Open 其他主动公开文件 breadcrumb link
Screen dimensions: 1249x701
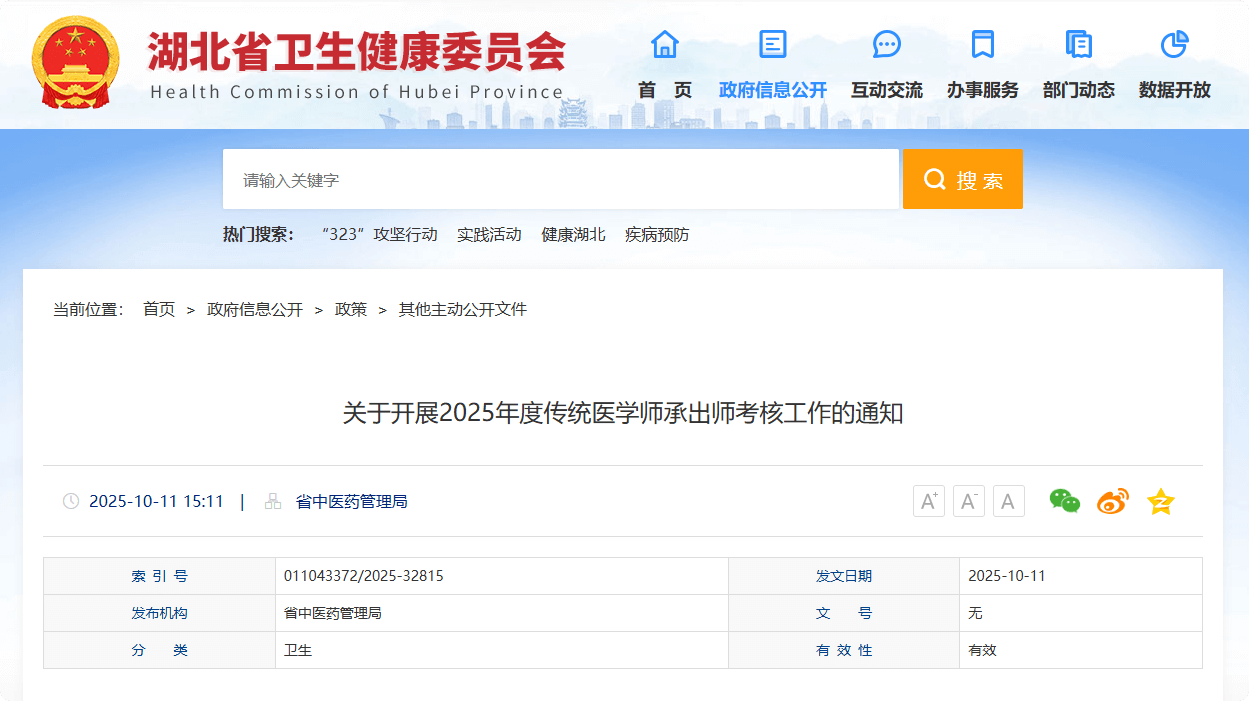point(462,310)
